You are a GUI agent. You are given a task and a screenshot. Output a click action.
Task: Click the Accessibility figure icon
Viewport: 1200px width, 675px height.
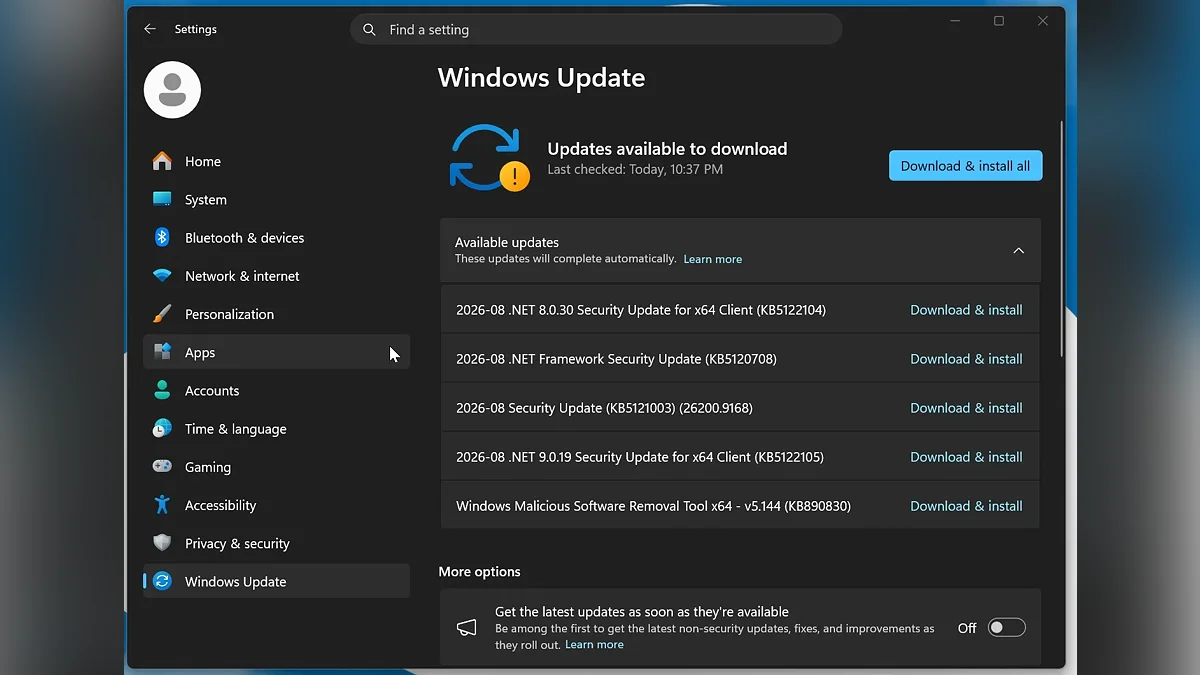click(162, 505)
